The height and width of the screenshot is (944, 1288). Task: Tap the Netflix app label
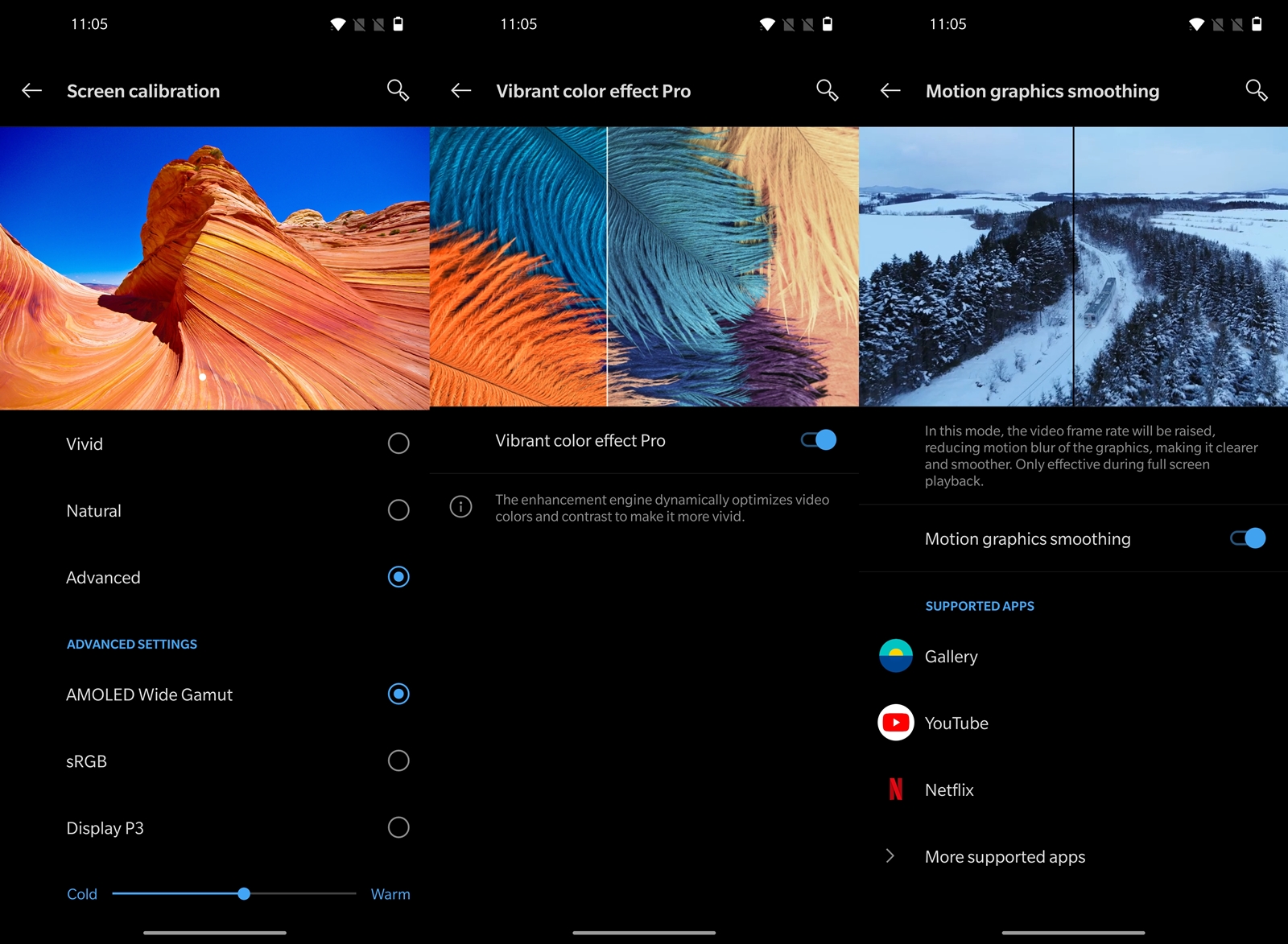tap(949, 789)
